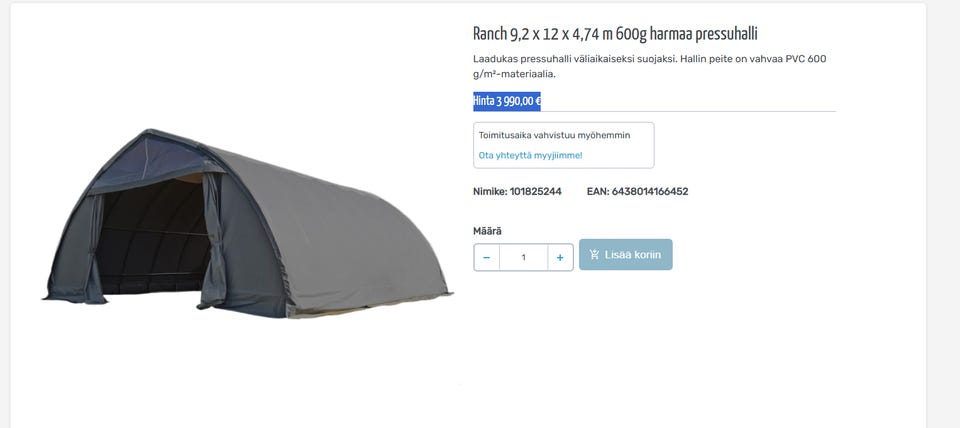Click the quantity input field showing 1

[x=523, y=257]
